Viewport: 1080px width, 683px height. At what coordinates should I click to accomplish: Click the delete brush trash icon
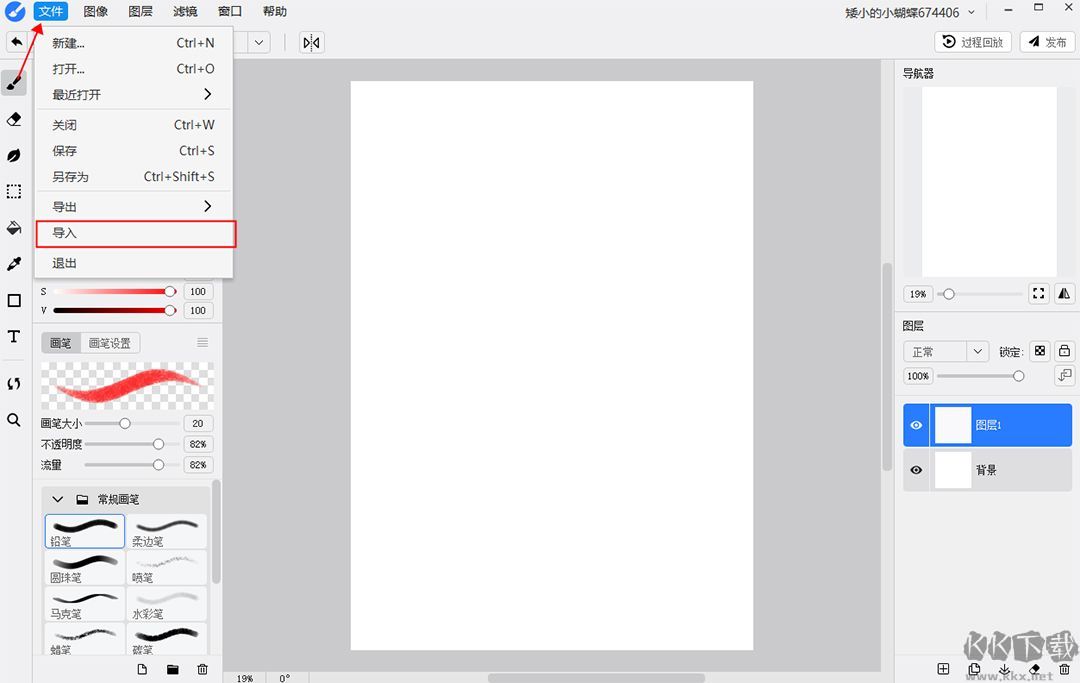[x=202, y=669]
